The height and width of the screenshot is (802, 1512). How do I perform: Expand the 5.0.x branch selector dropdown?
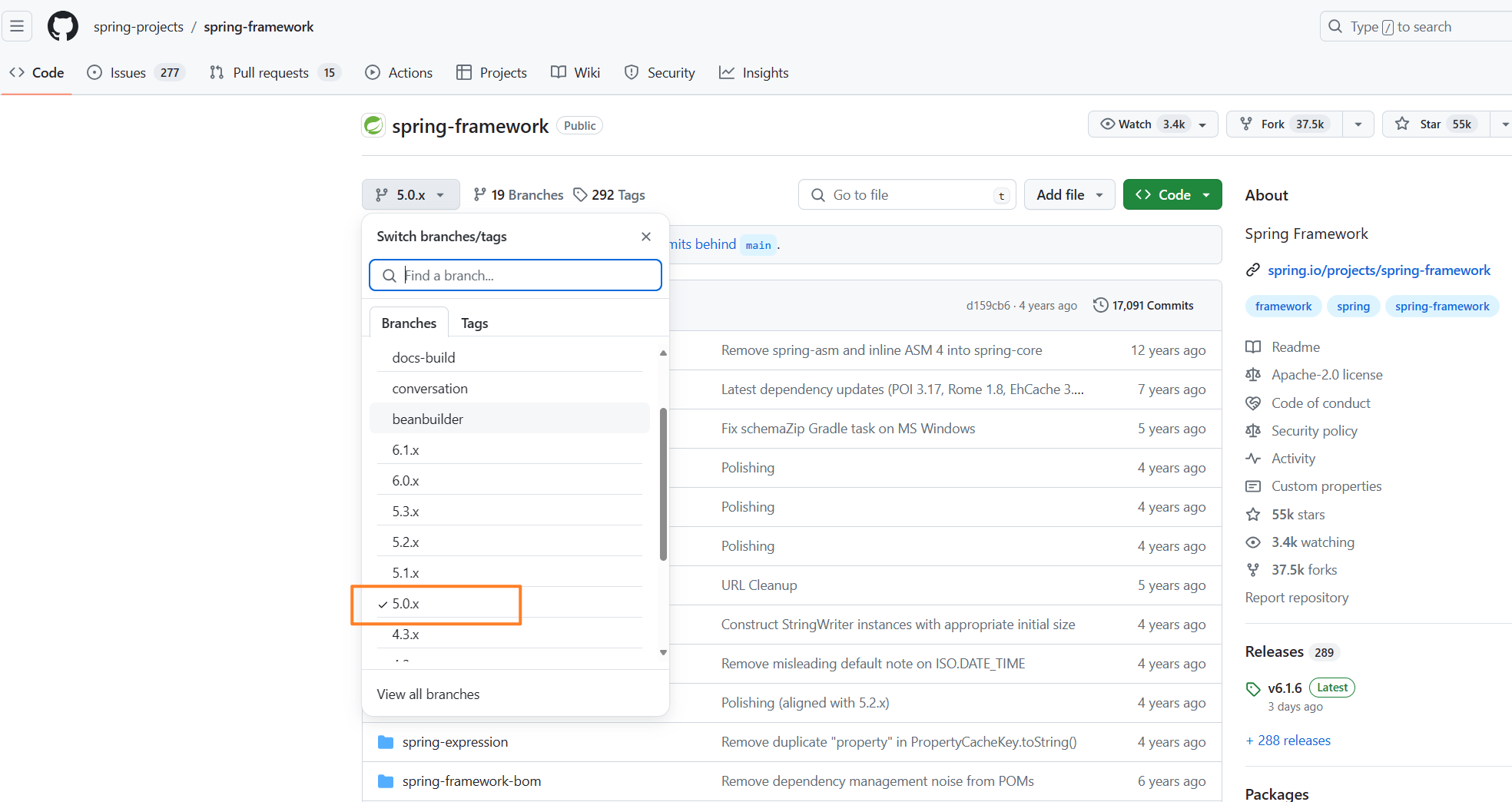[410, 195]
